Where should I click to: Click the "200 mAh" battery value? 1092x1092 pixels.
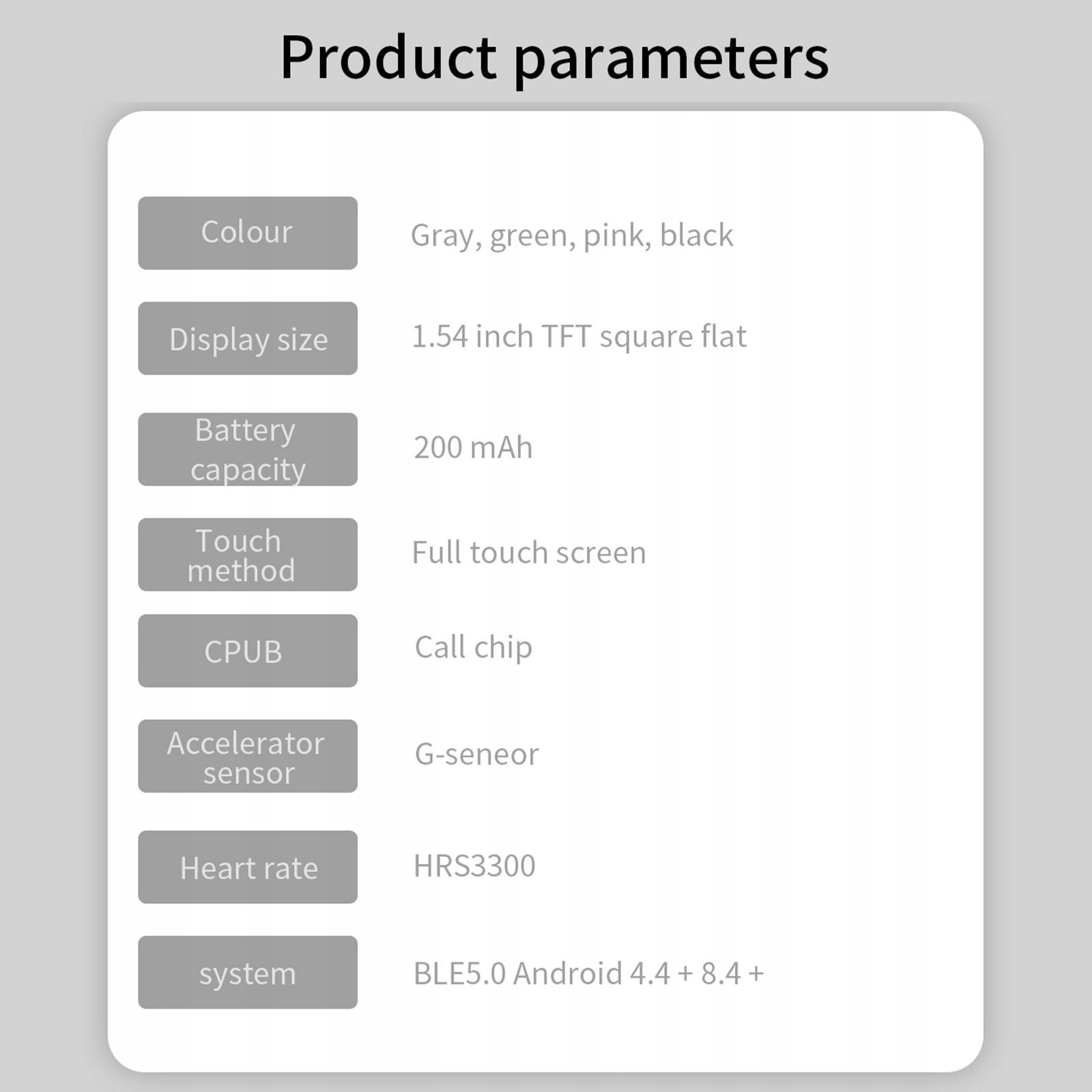tap(473, 448)
